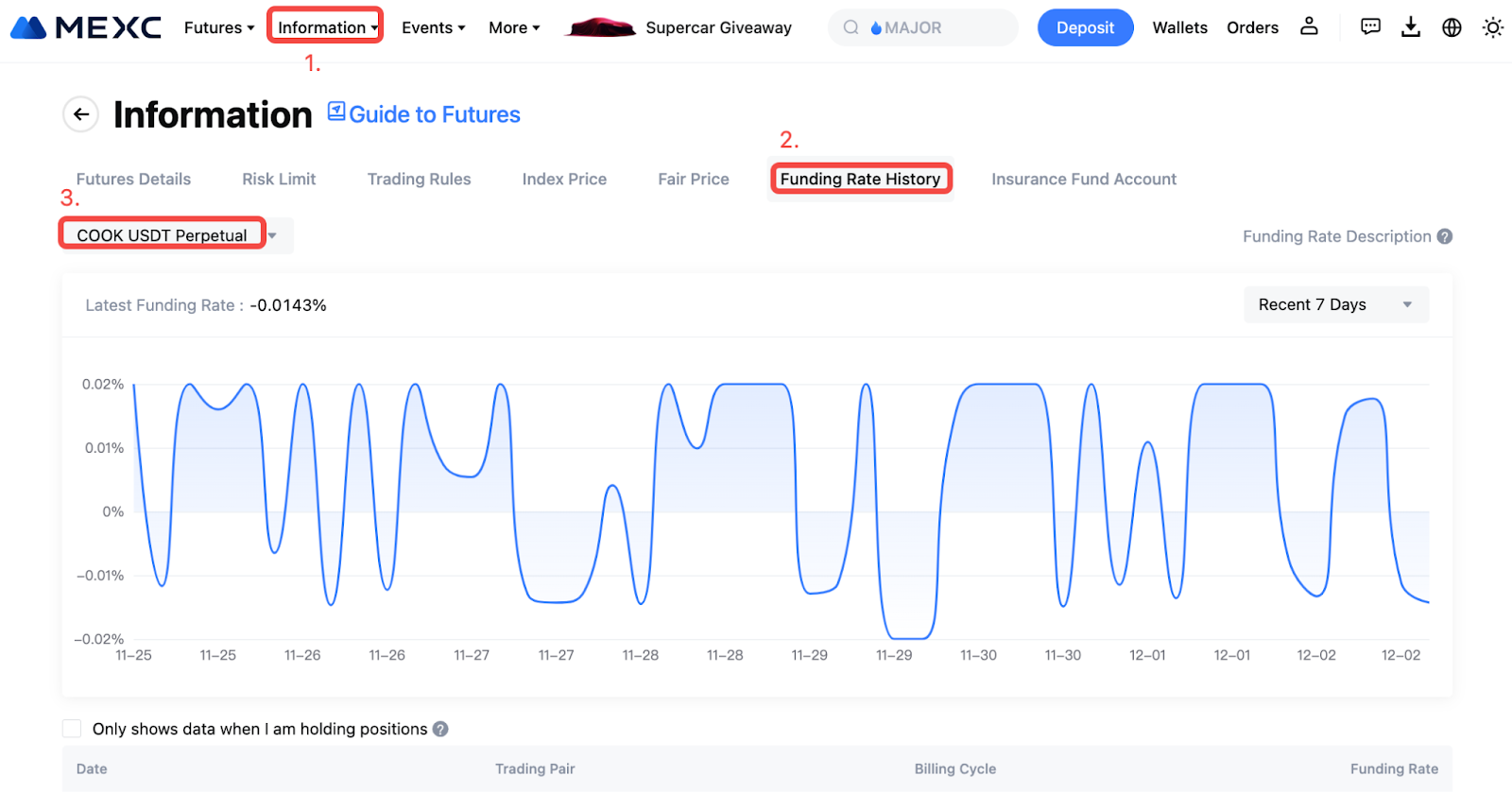Click the Billing Cycle column header
Screen dimensions: 1512x794
pyautogui.click(x=954, y=768)
